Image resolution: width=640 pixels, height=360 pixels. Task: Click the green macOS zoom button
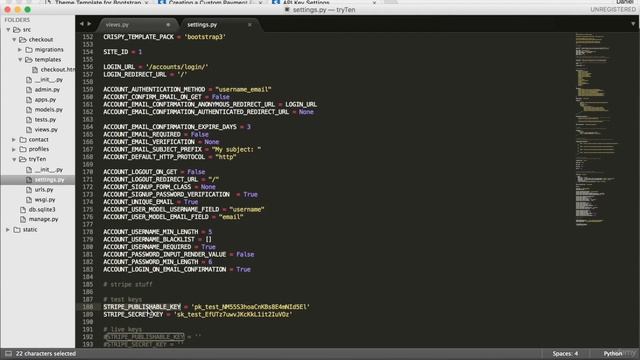coord(27,9)
